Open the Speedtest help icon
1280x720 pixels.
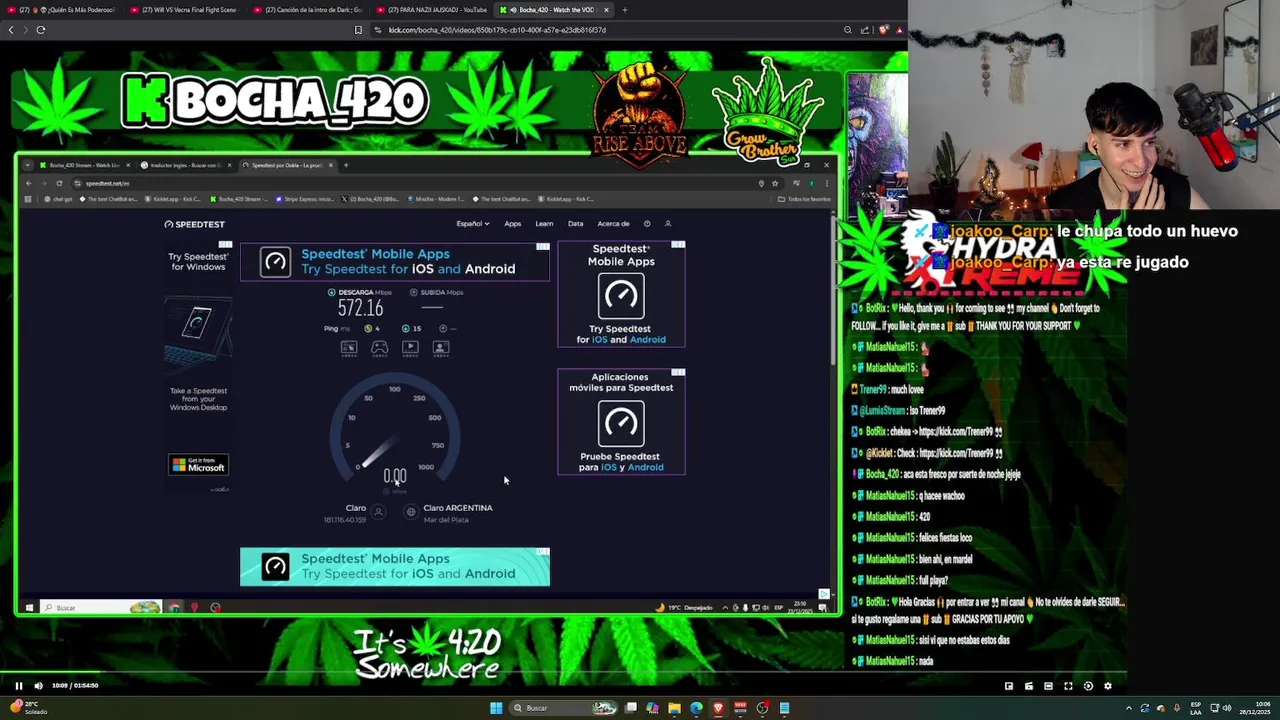647,224
